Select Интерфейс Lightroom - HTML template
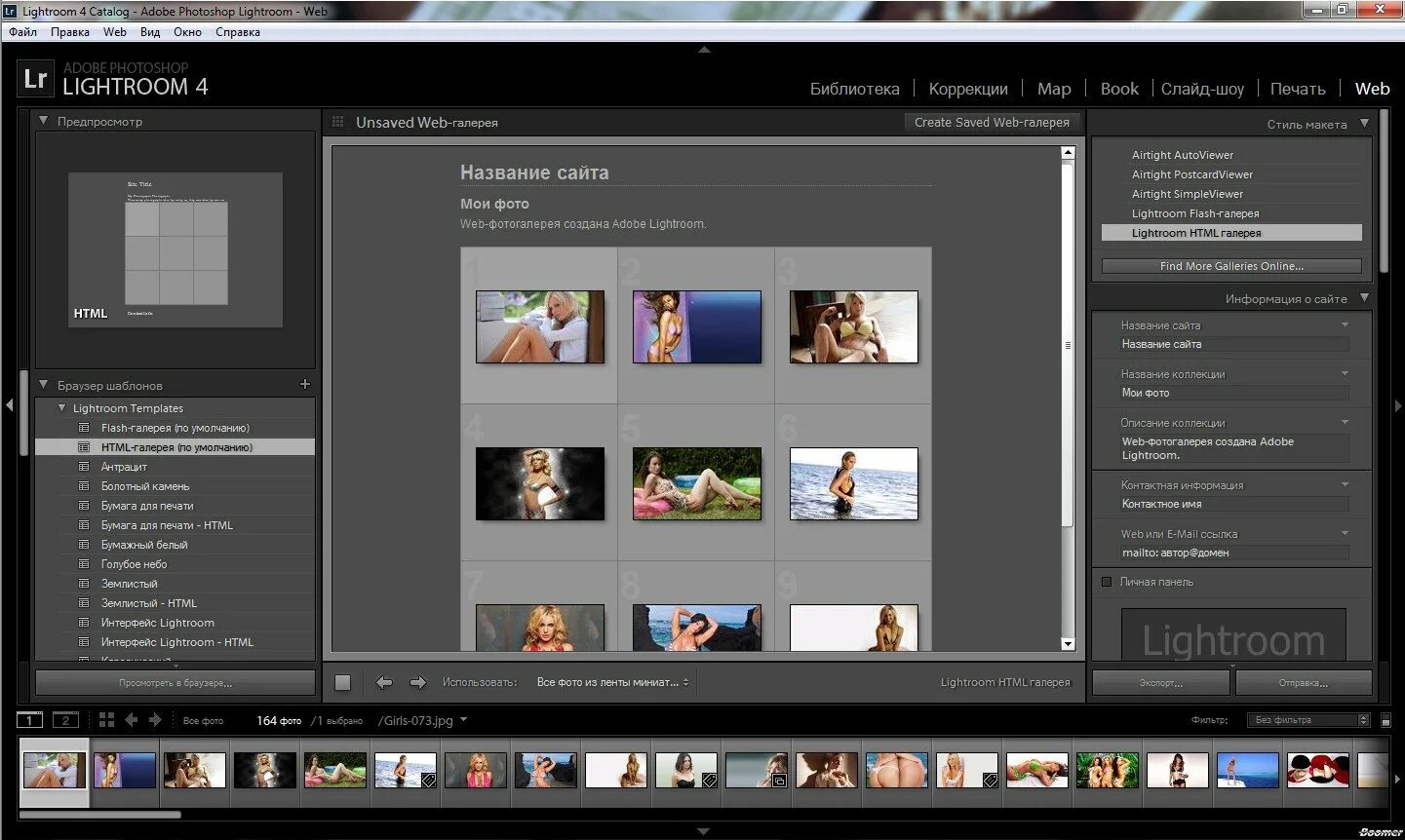1405x840 pixels. coord(176,642)
